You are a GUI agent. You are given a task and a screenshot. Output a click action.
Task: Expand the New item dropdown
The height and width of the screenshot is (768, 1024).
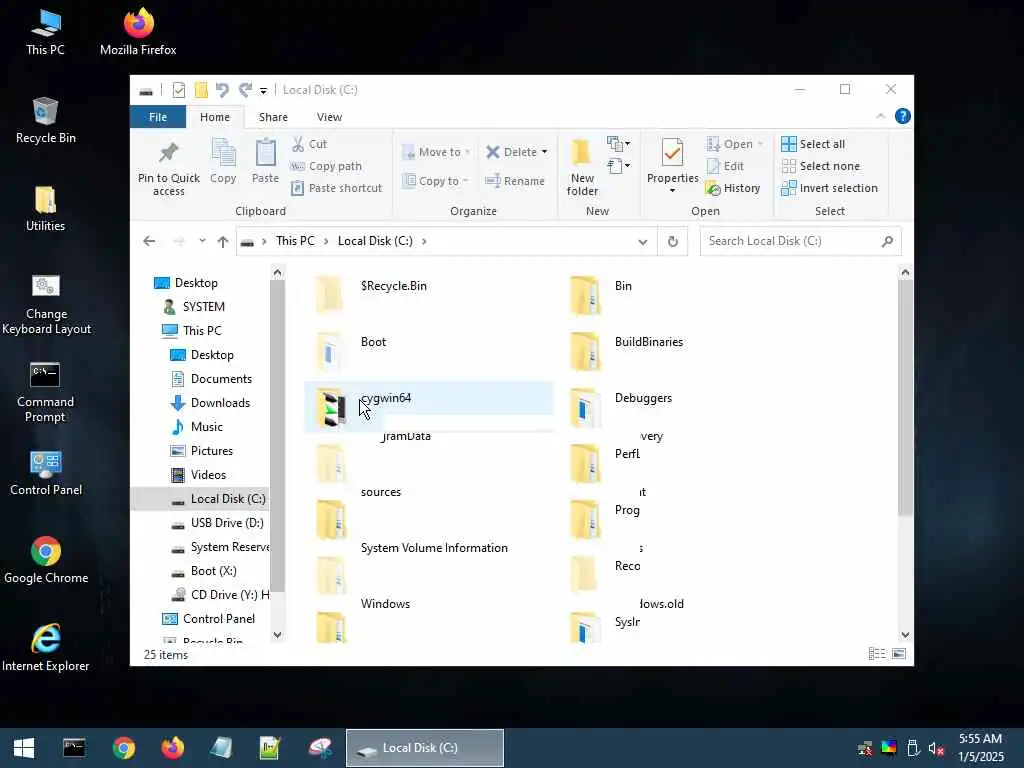618,143
